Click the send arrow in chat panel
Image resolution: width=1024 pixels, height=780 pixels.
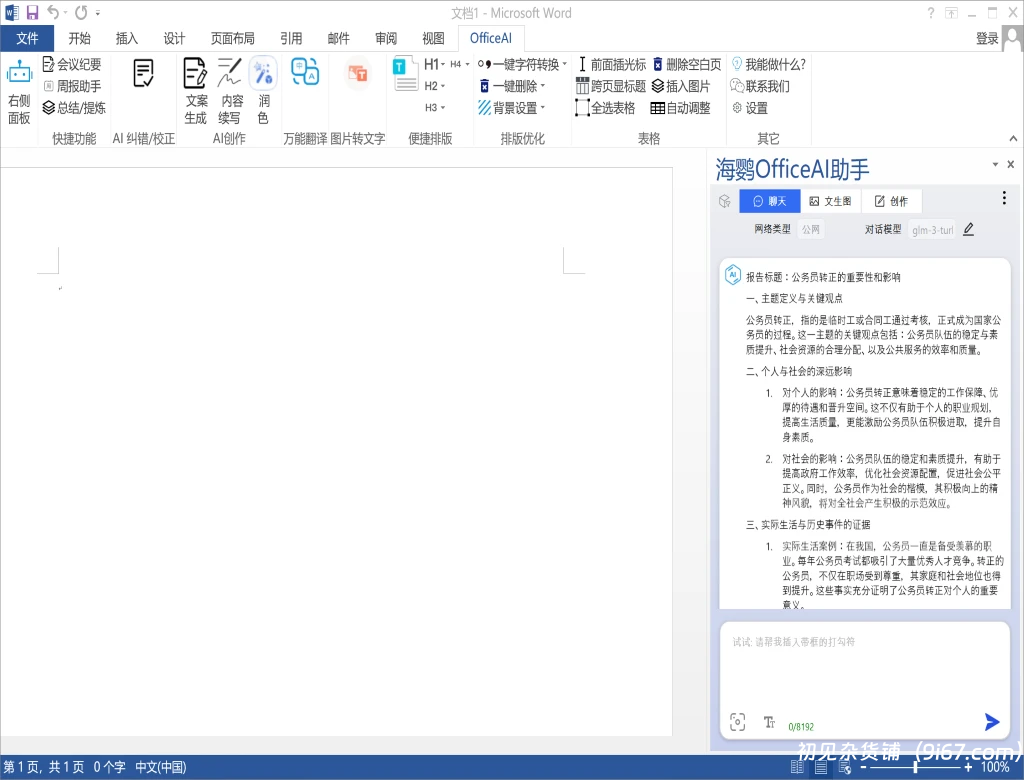click(991, 722)
